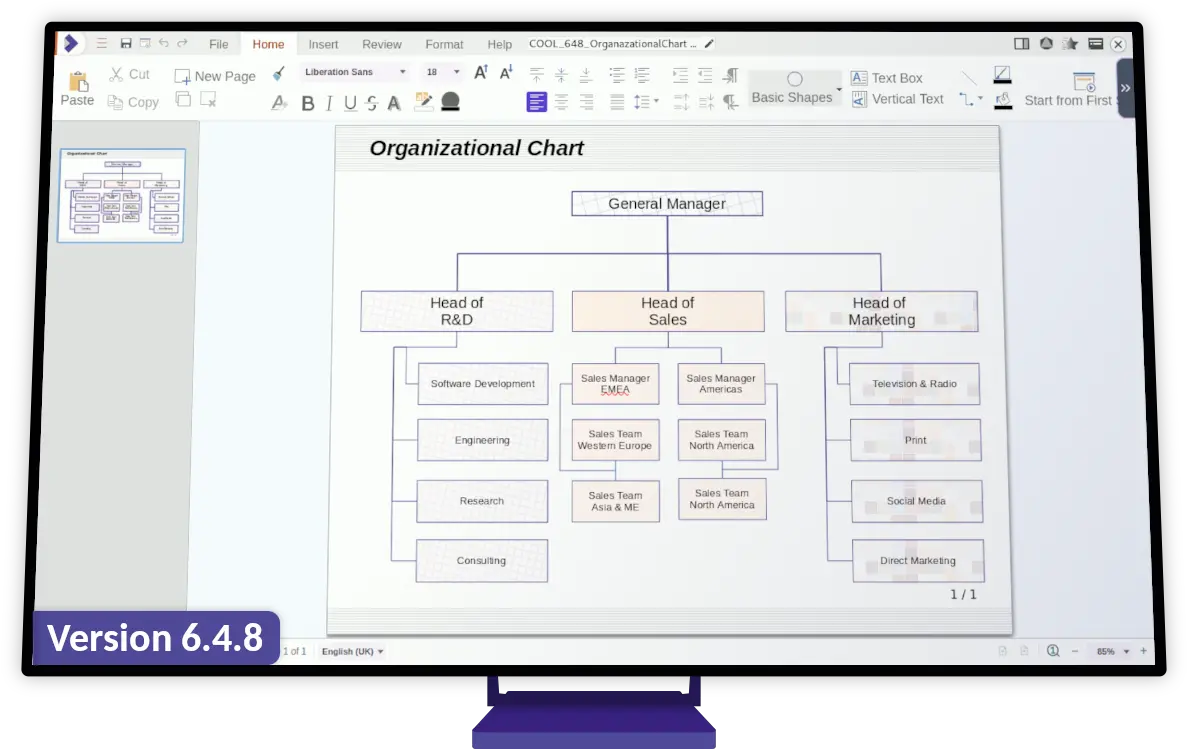Viewport: 1187px width, 749px height.
Task: Apply strikethrough formatting
Action: [372, 103]
